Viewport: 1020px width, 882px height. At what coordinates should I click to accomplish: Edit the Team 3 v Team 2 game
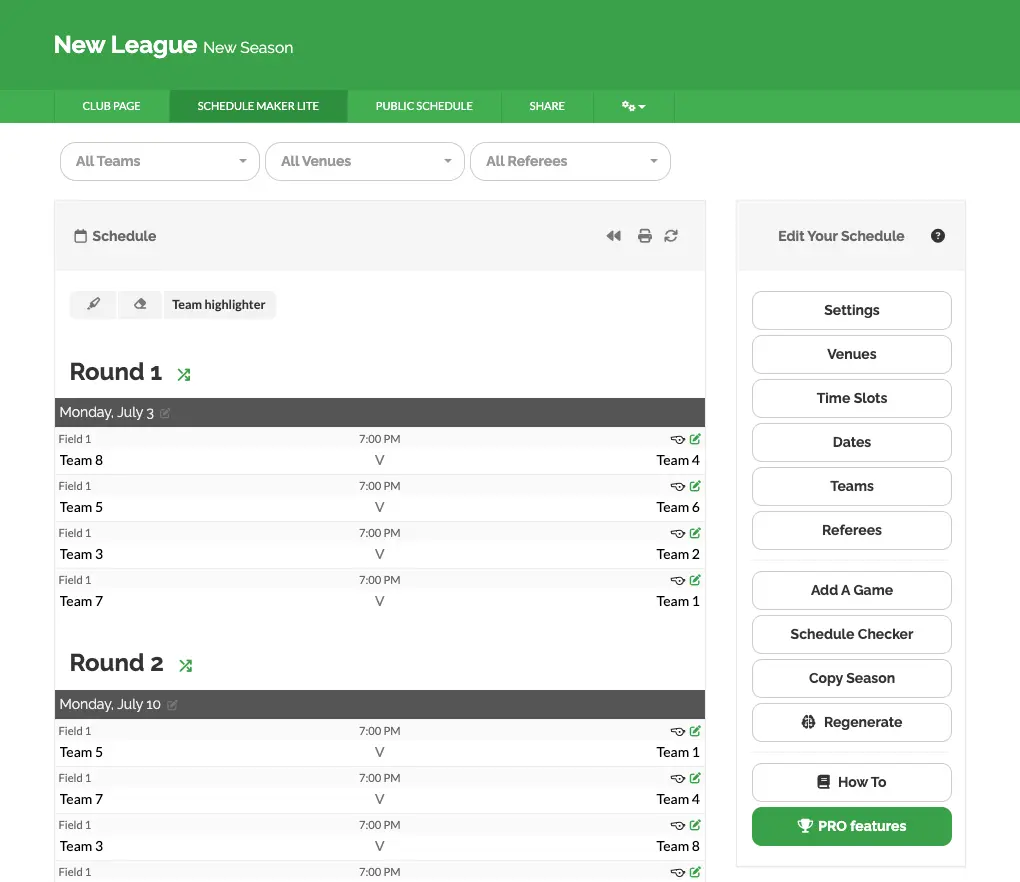[x=695, y=533]
